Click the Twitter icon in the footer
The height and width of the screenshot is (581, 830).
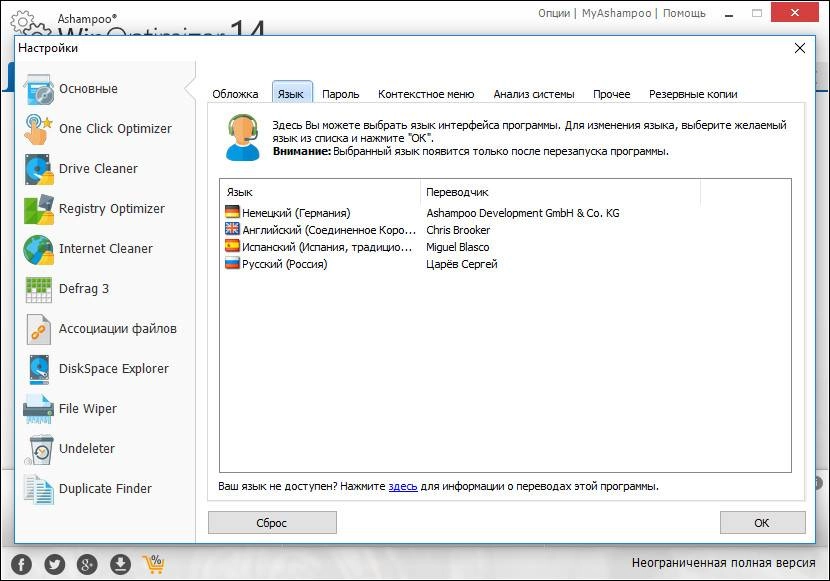coord(55,564)
